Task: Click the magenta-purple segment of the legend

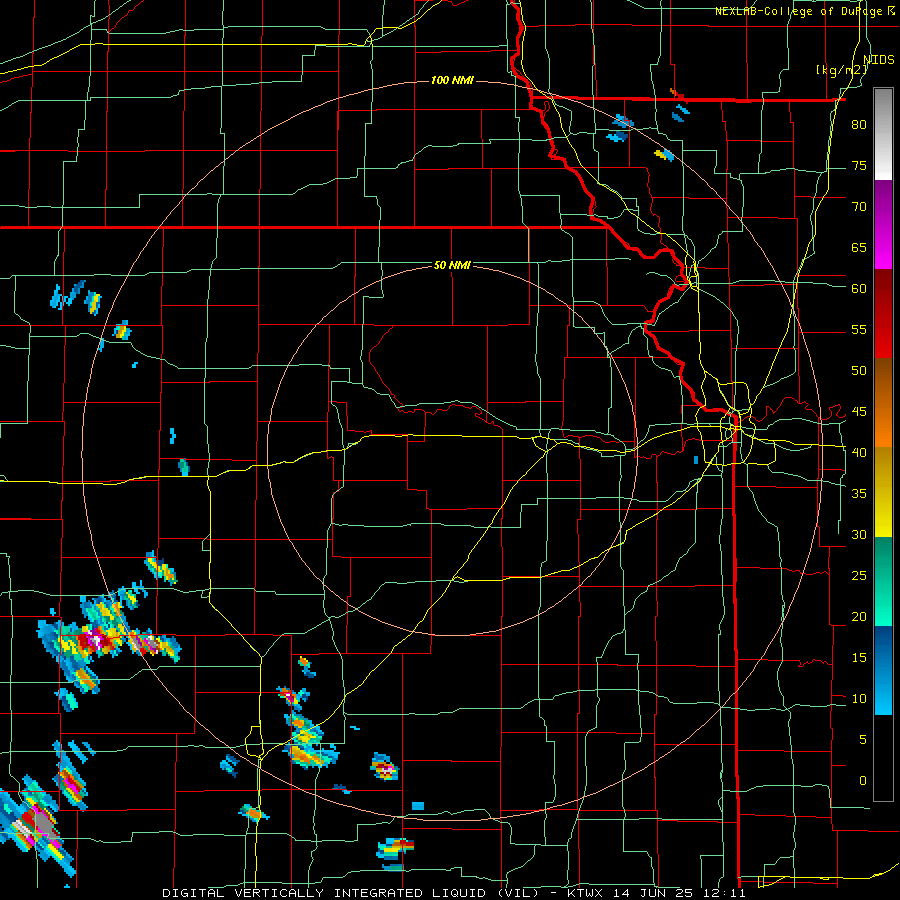Action: (x=883, y=224)
